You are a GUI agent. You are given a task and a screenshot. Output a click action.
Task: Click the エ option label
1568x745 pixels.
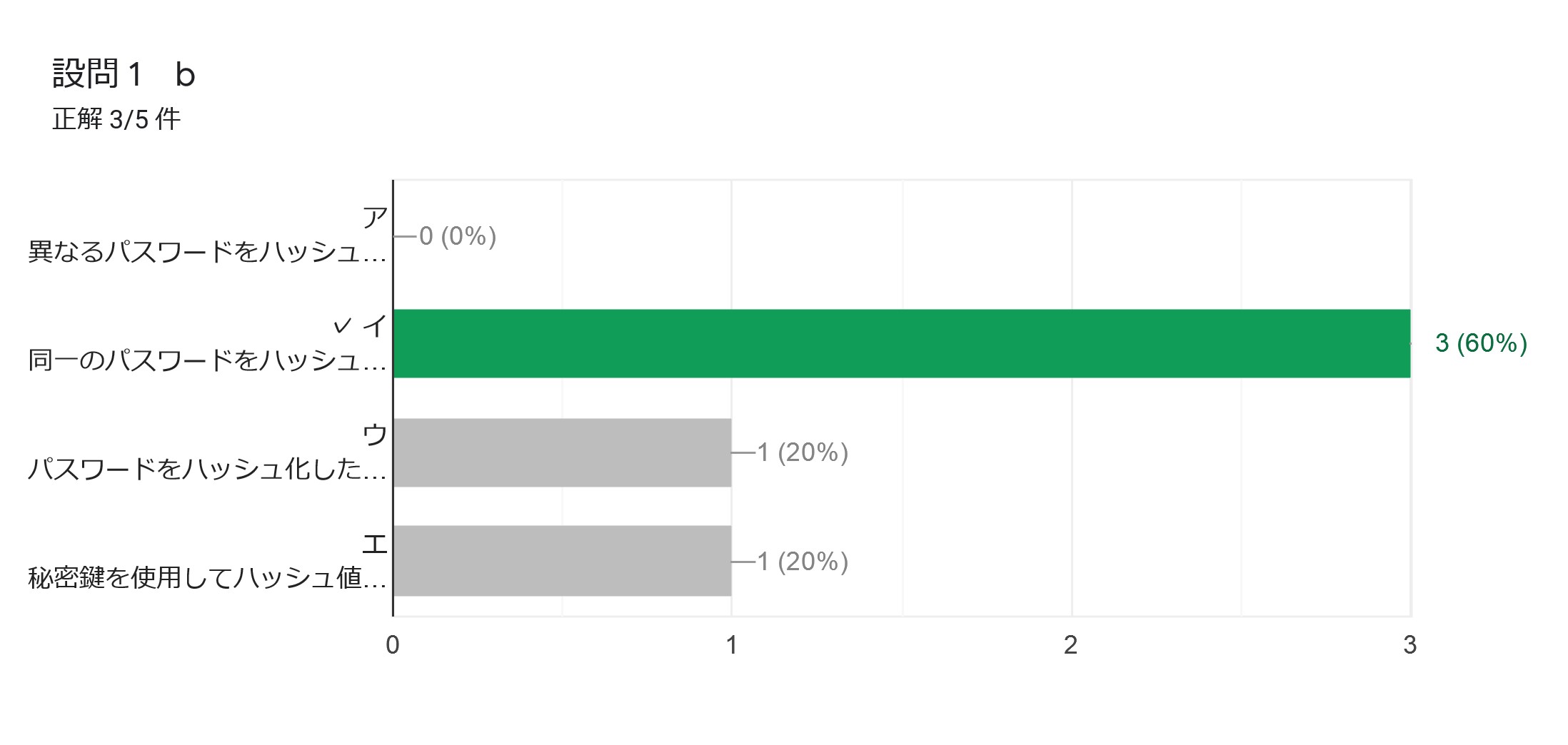(x=375, y=544)
